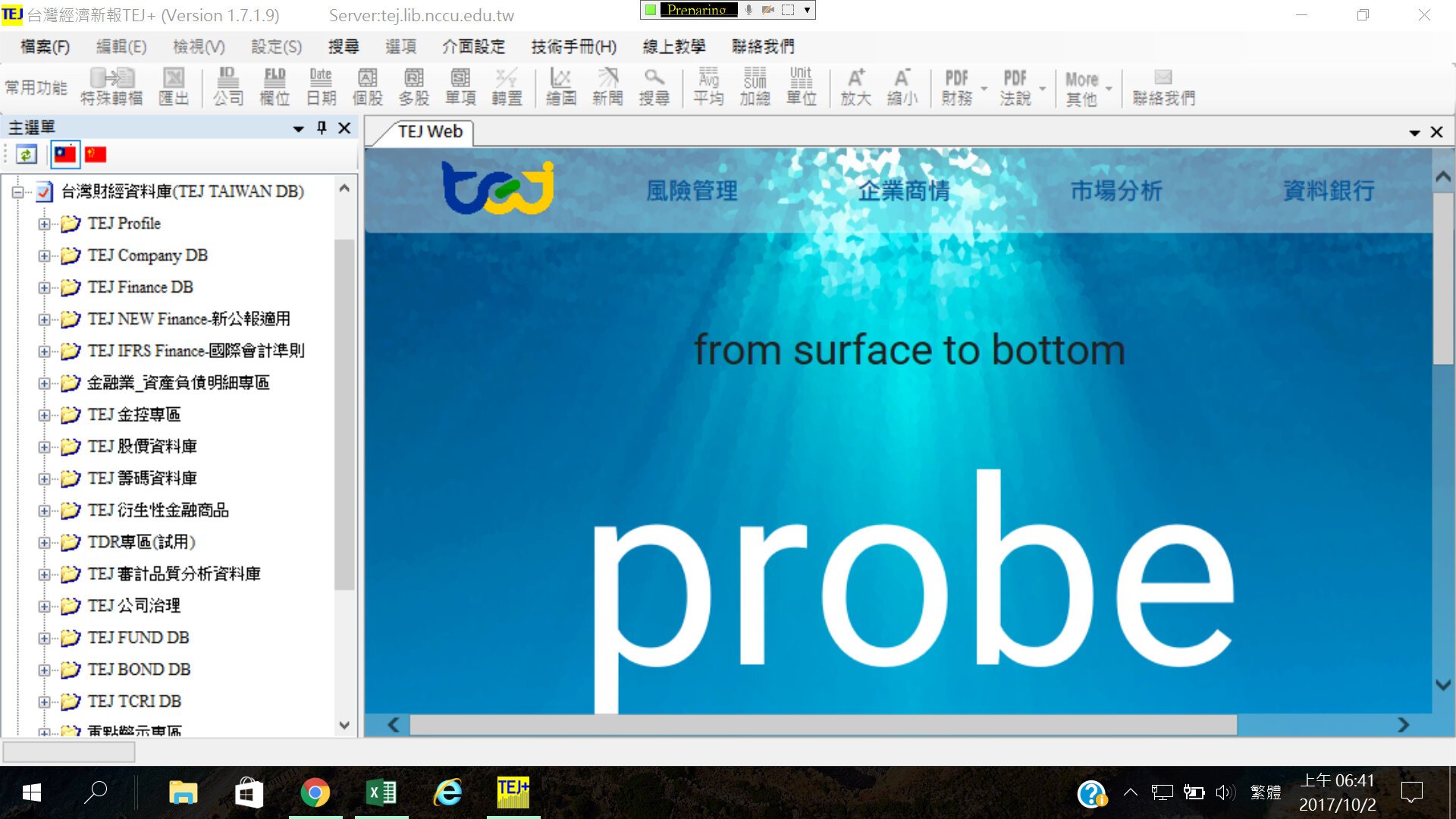Open TEJ Web tab list dropdown

point(1414,133)
